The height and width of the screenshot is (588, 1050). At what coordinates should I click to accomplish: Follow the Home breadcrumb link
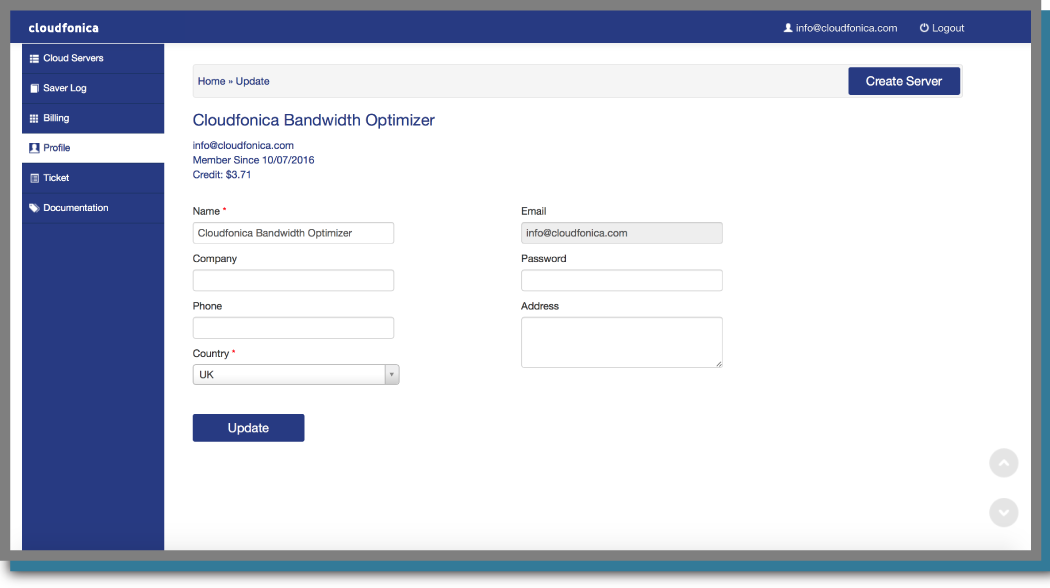211,81
